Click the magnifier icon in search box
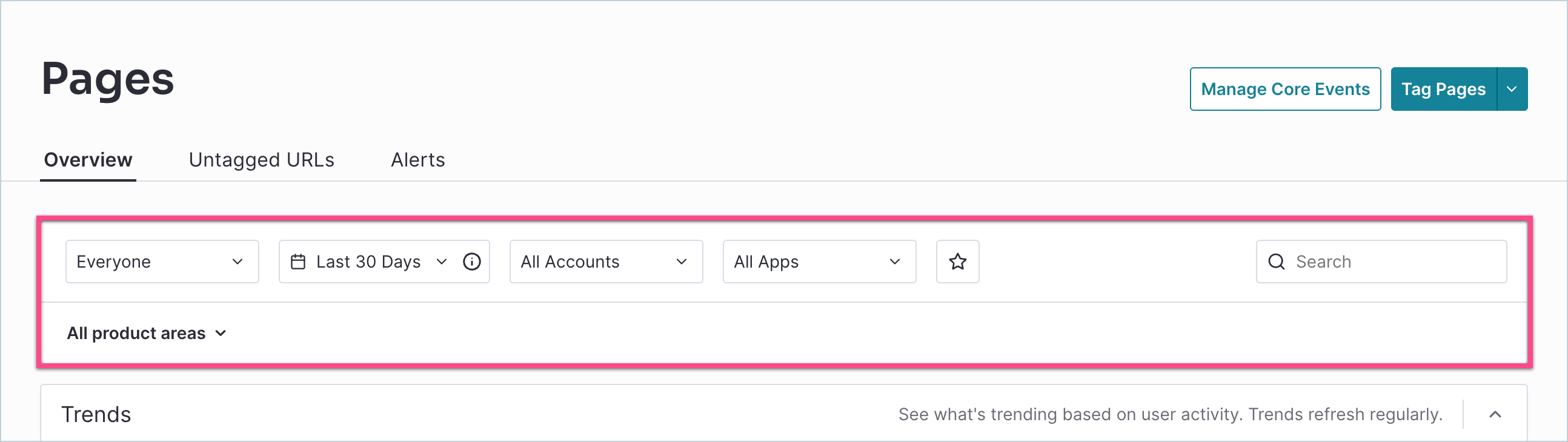This screenshot has height=442, width=1568. click(x=1277, y=262)
